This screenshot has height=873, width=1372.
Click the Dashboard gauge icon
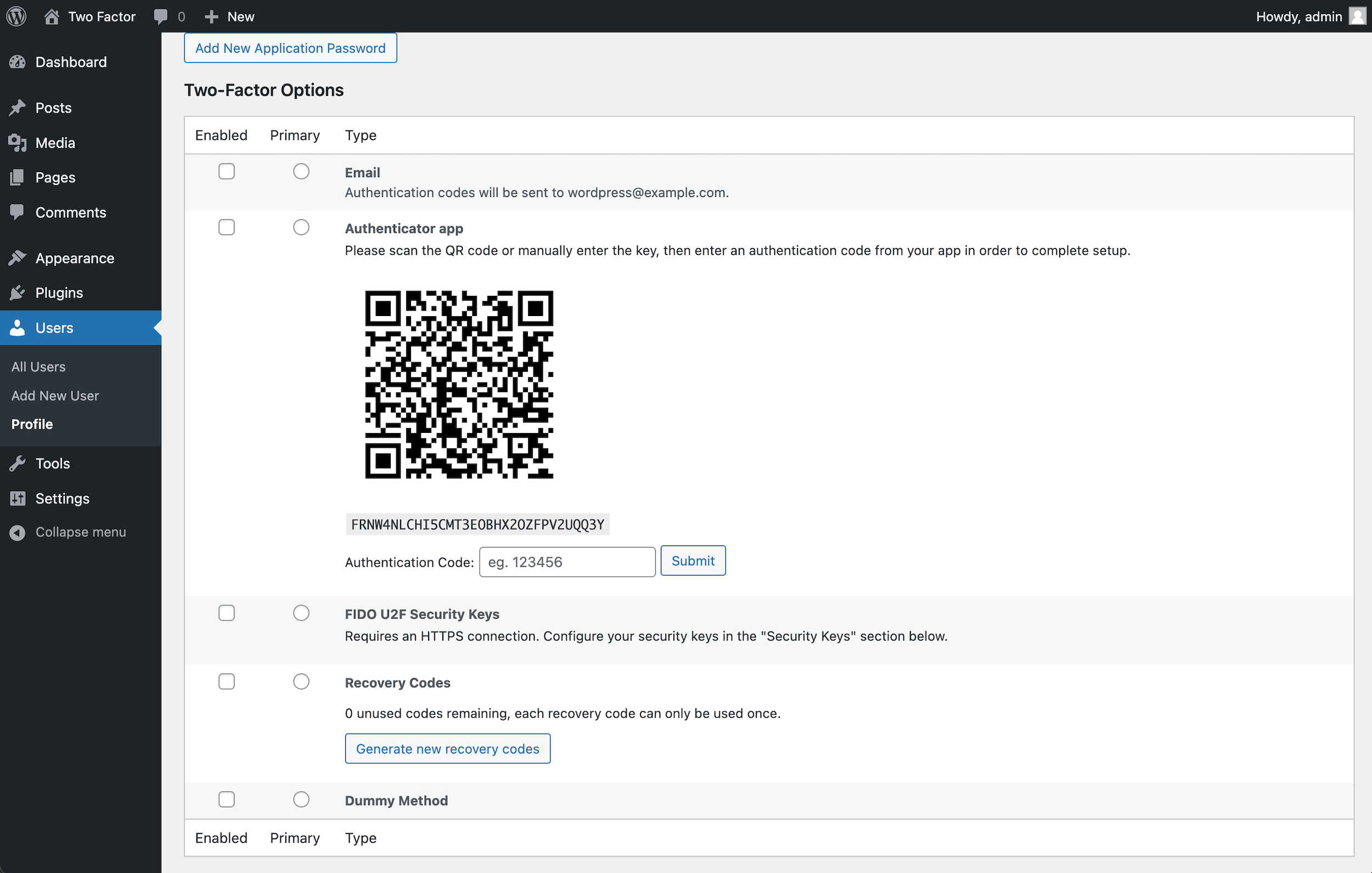coord(18,62)
